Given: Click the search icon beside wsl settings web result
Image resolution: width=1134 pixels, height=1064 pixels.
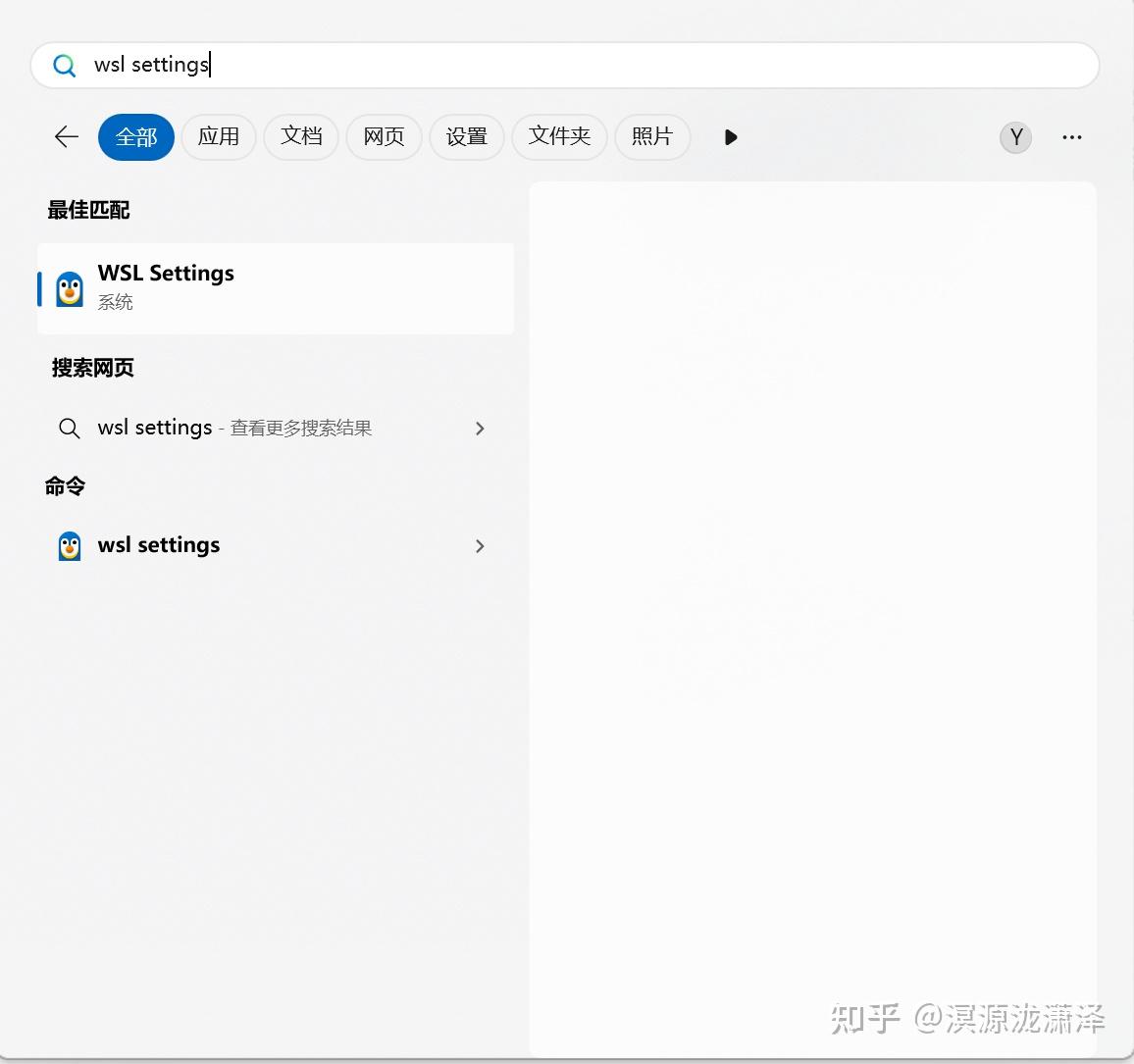Looking at the screenshot, I should point(69,429).
